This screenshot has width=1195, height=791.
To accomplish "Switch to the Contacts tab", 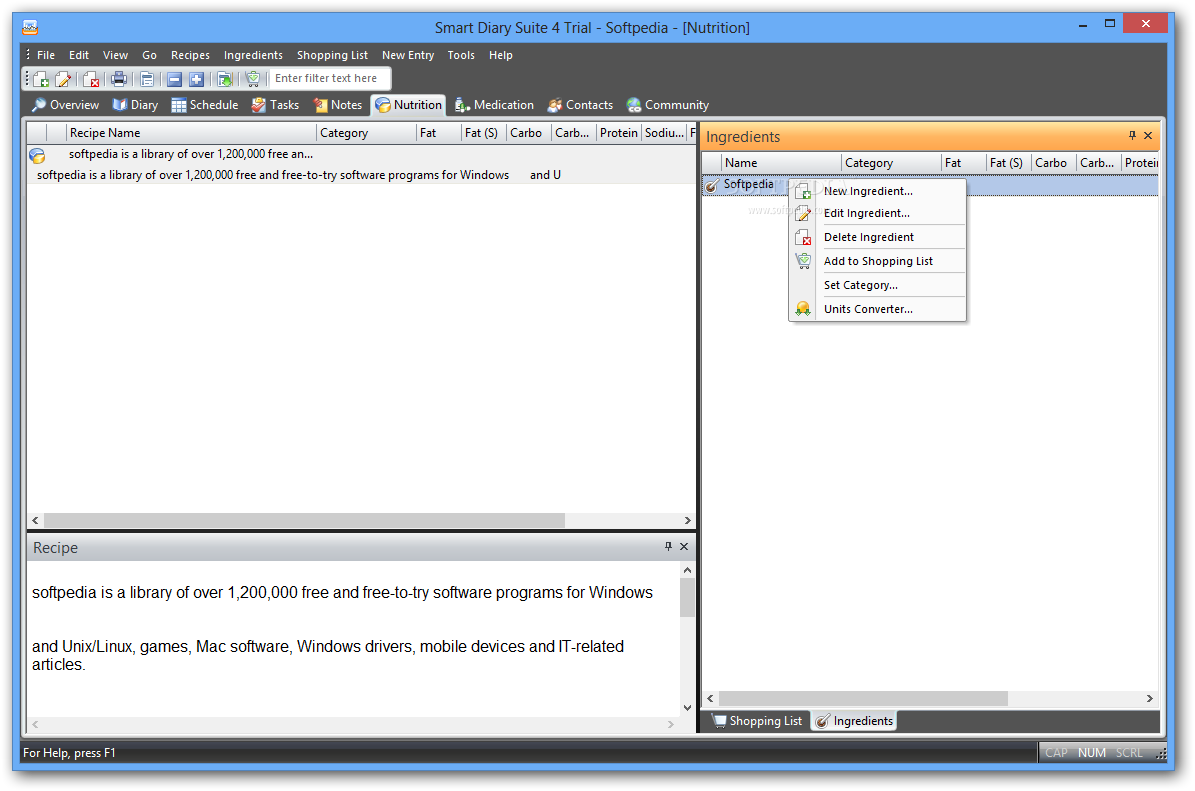I will coord(580,105).
